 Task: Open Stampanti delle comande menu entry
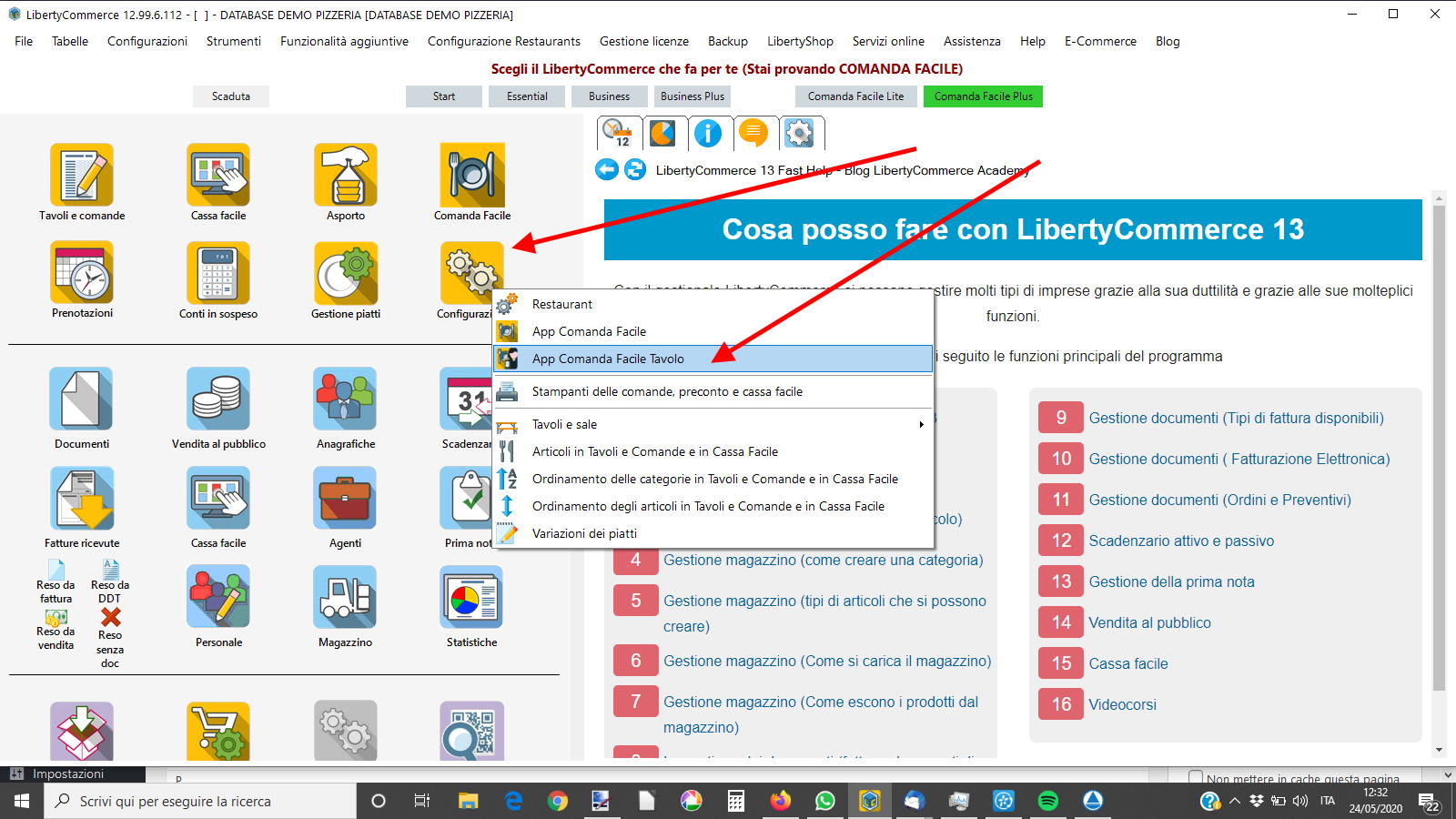[713, 391]
